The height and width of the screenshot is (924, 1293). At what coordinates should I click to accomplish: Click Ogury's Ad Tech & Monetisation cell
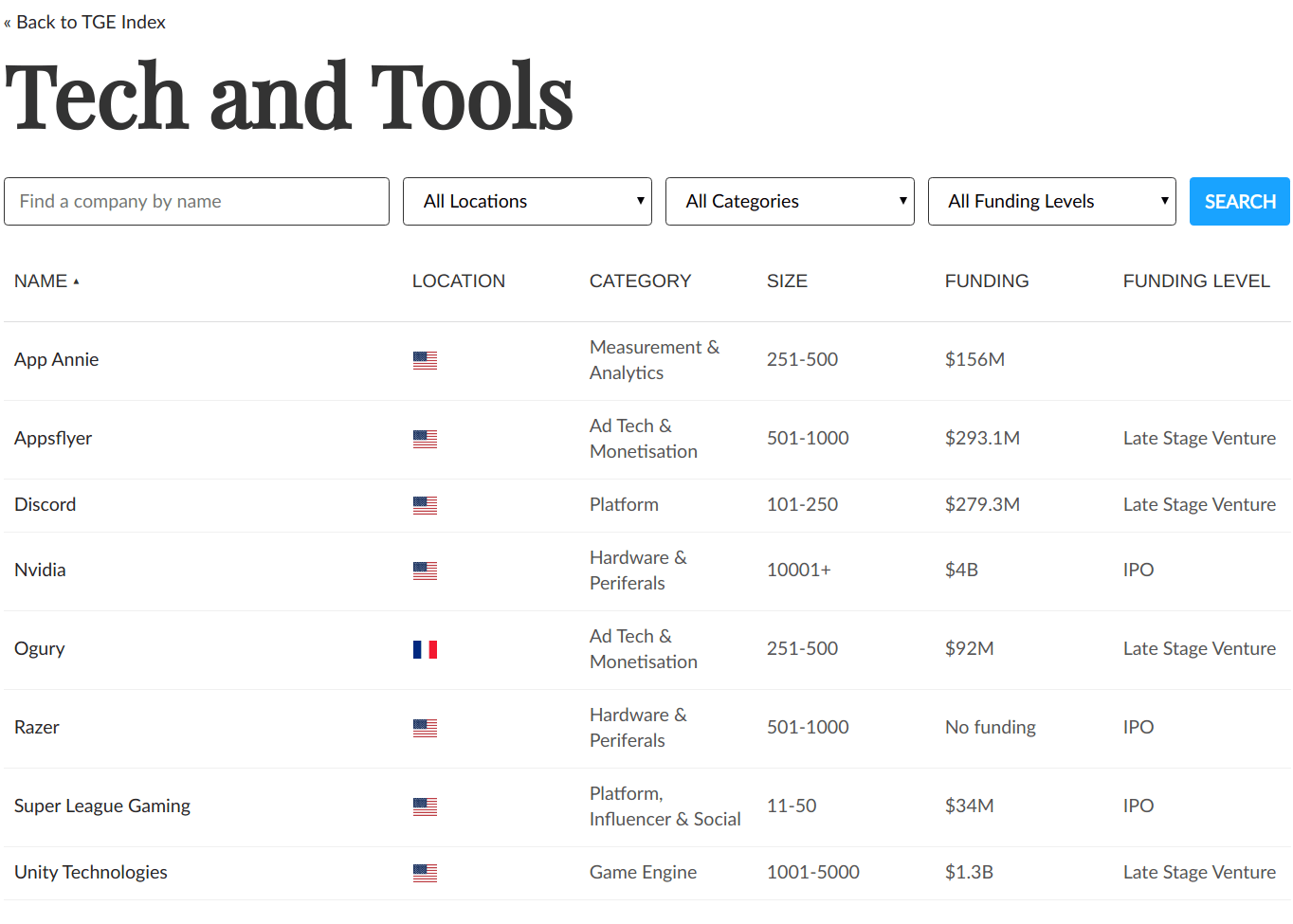pyautogui.click(x=644, y=649)
